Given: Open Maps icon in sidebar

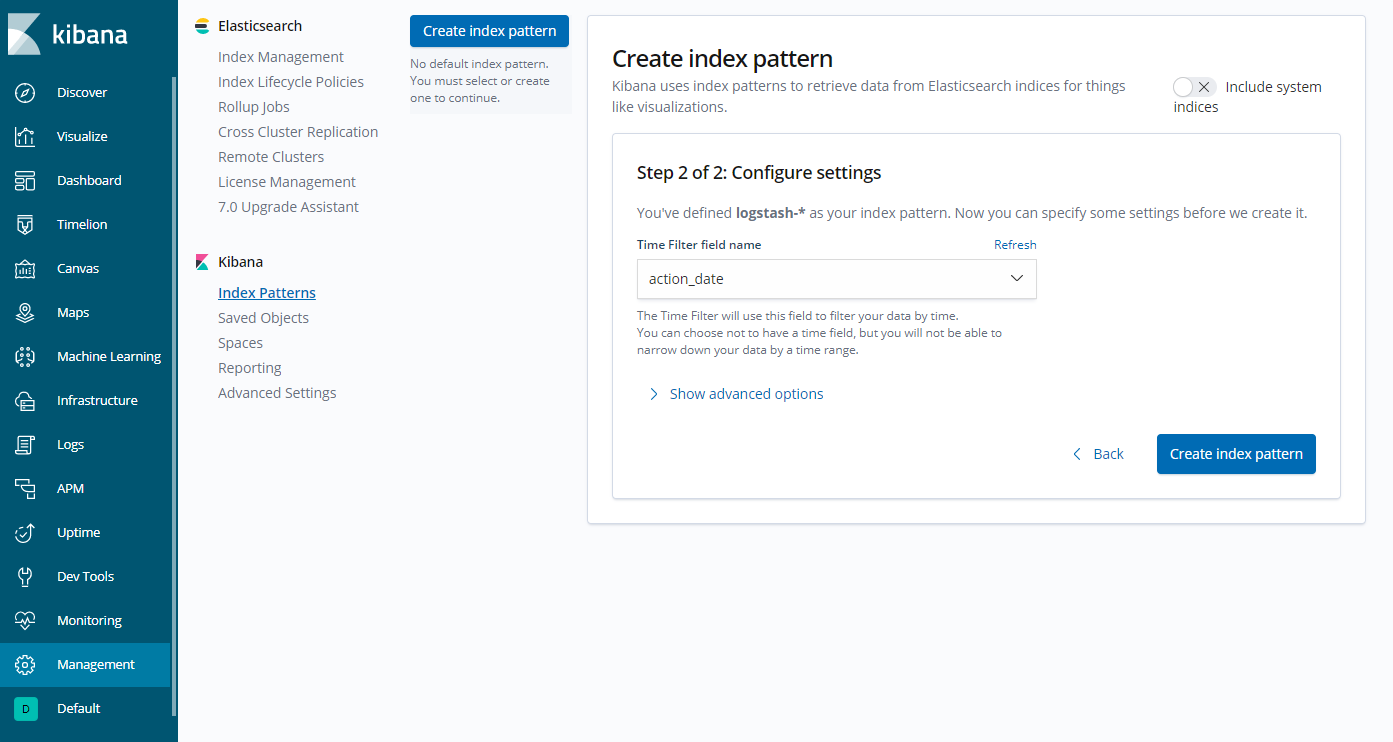Looking at the screenshot, I should (x=26, y=312).
